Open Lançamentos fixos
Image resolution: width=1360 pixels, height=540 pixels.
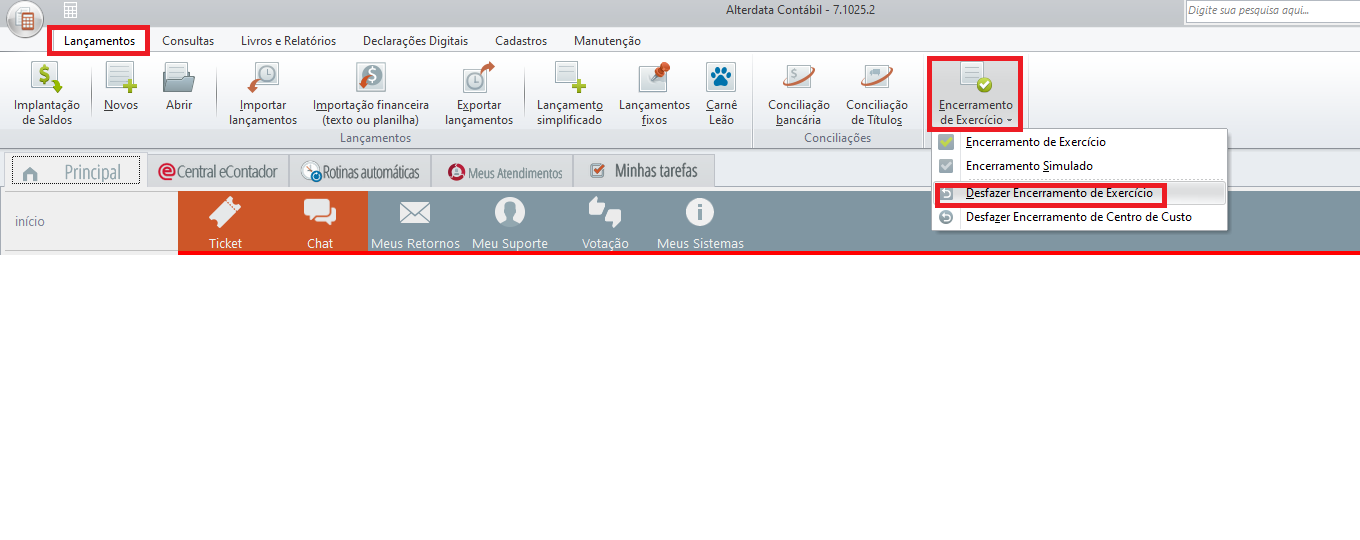654,94
